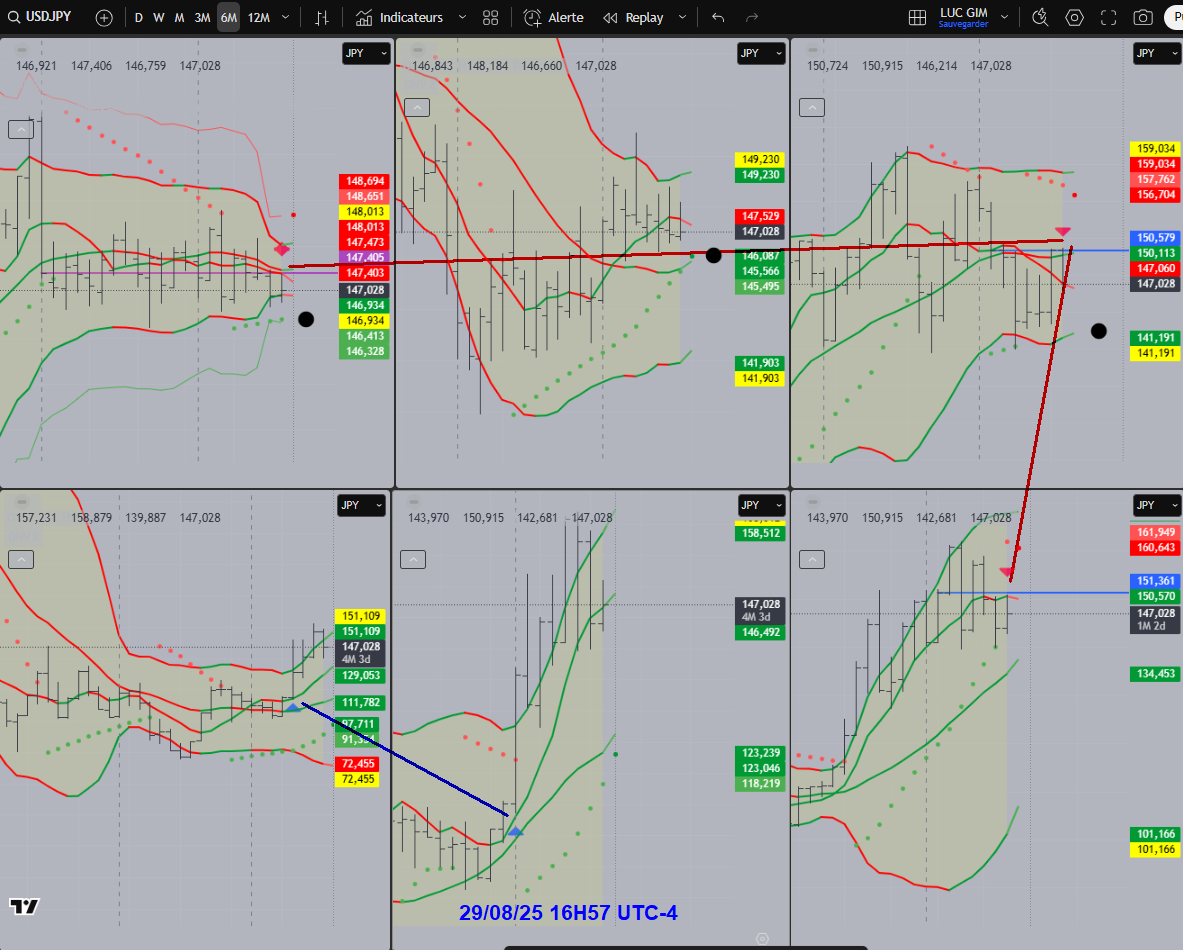Viewport: 1183px width, 950px height.
Task: Click the yellow 159,034 price label
Action: (1156, 149)
